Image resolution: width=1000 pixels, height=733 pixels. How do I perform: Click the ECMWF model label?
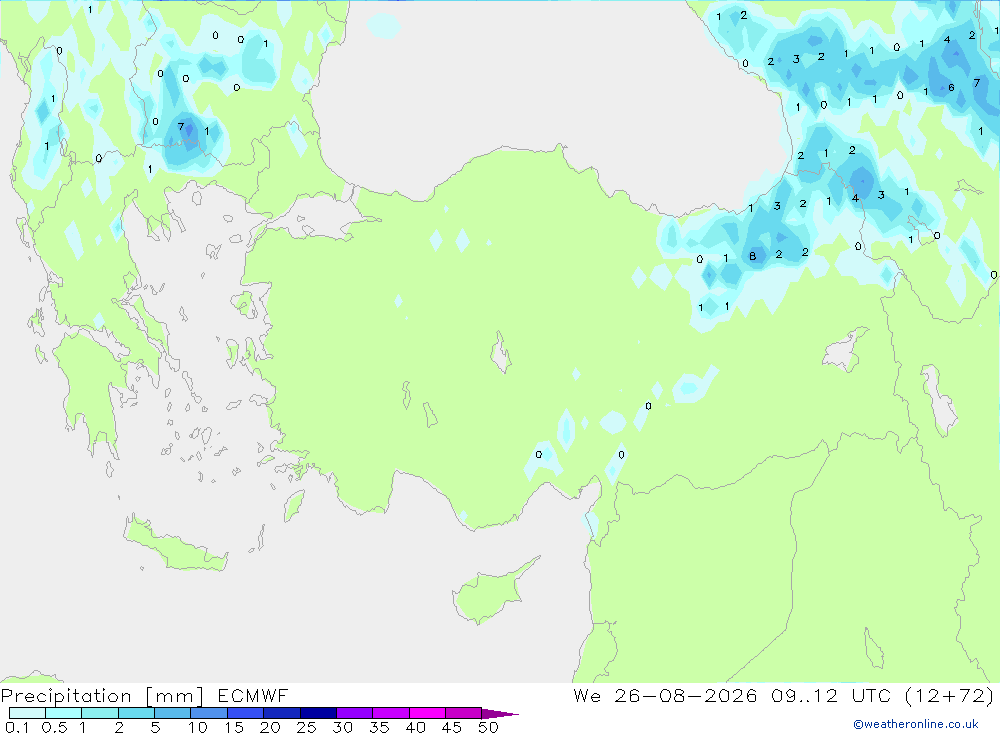click(x=253, y=695)
